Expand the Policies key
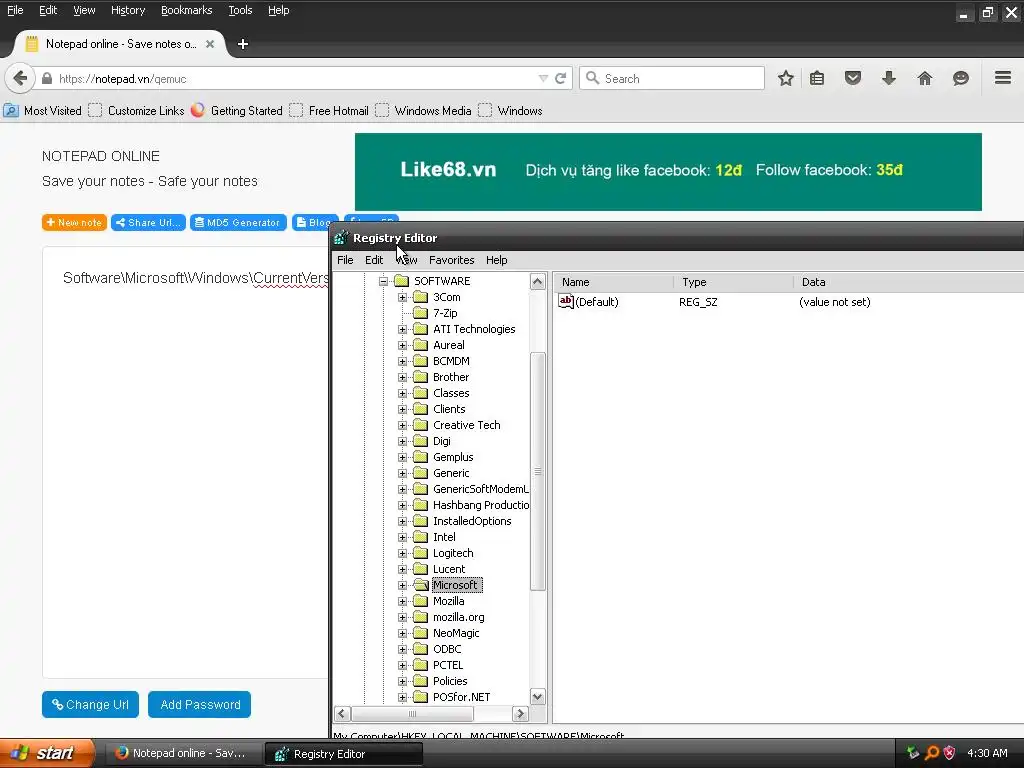Viewport: 1024px width, 768px height. click(402, 681)
